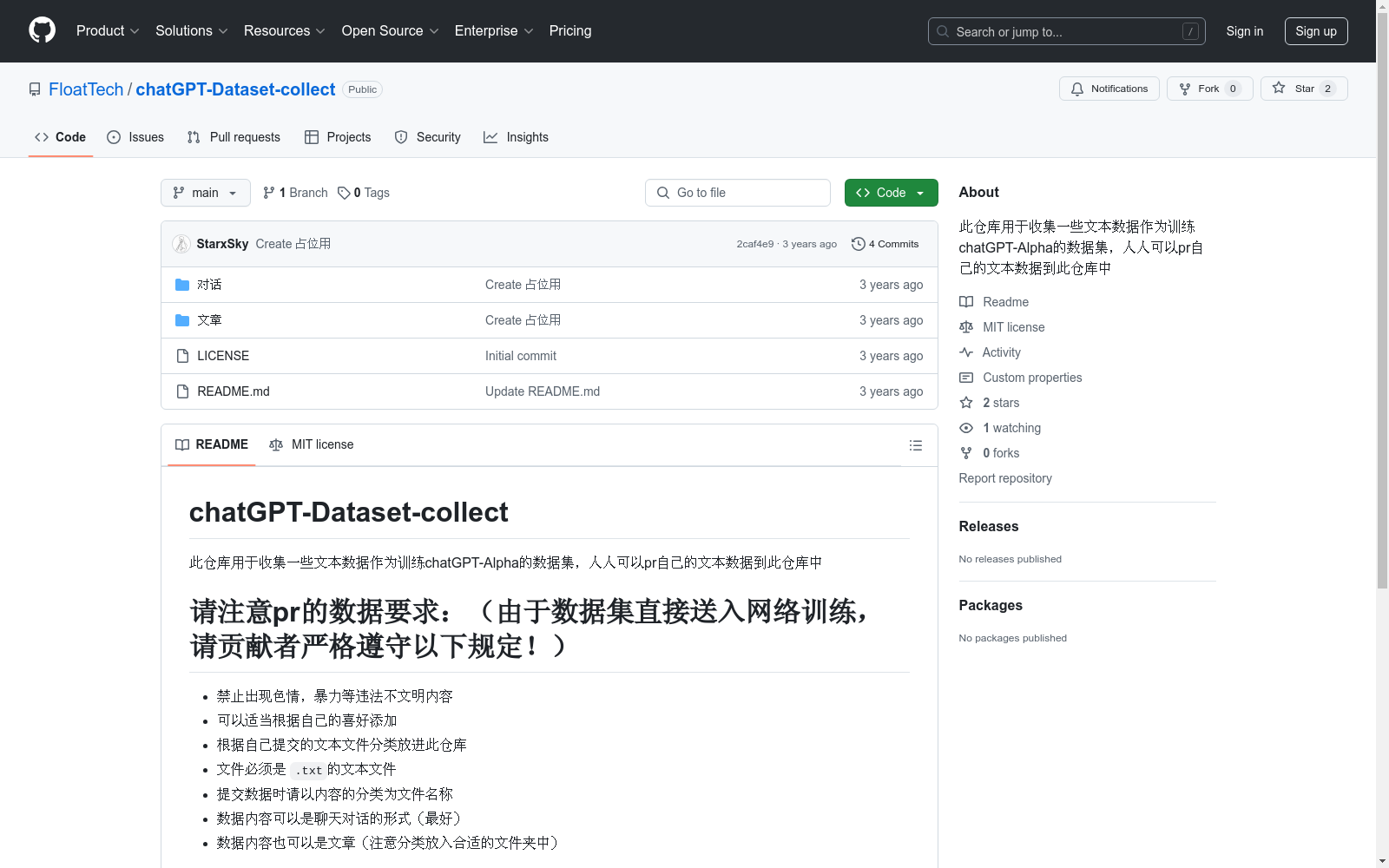View the 1 Branch link
This screenshot has height=868, width=1389.
(x=295, y=193)
